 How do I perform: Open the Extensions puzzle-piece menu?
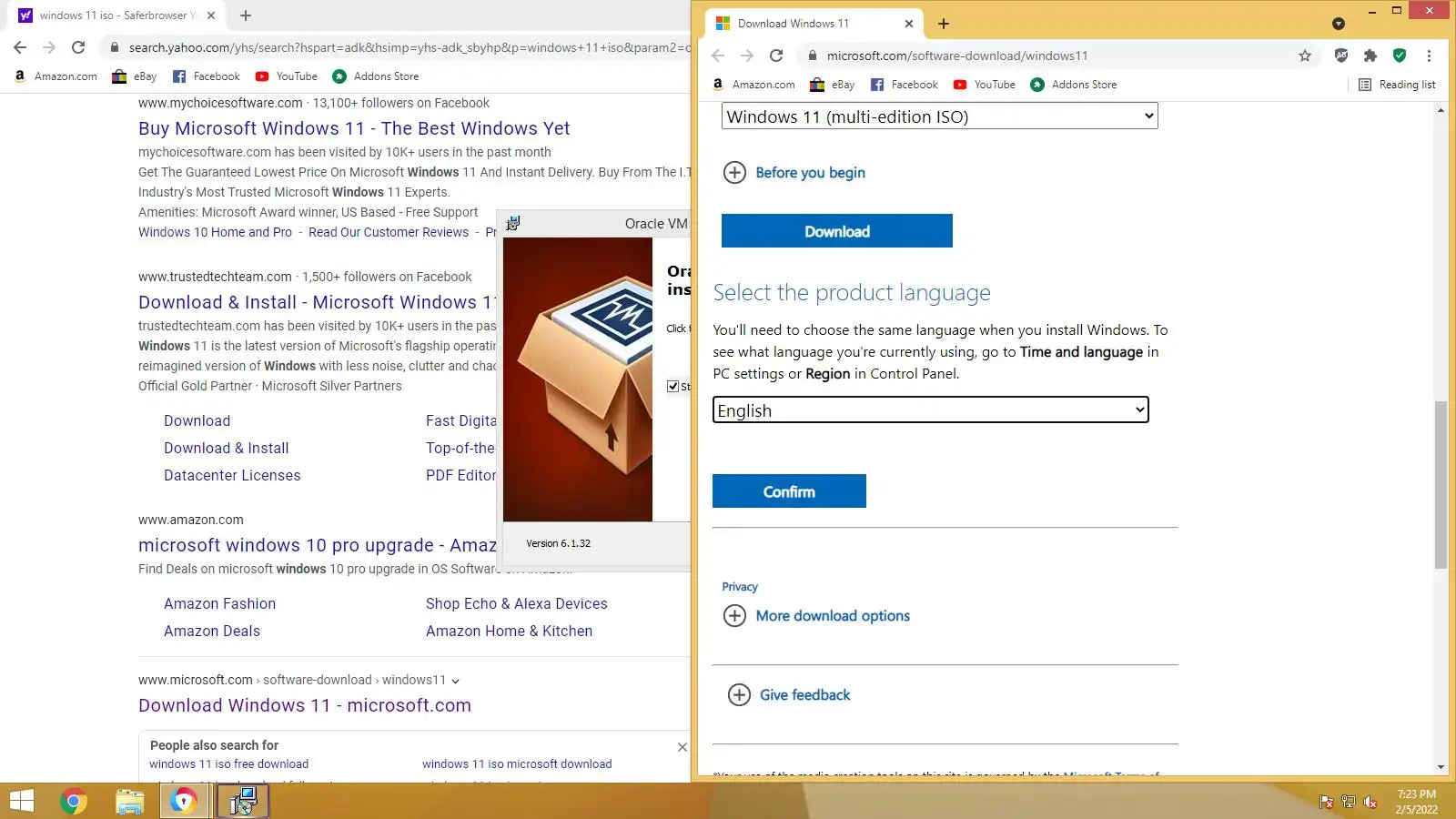tap(1370, 56)
